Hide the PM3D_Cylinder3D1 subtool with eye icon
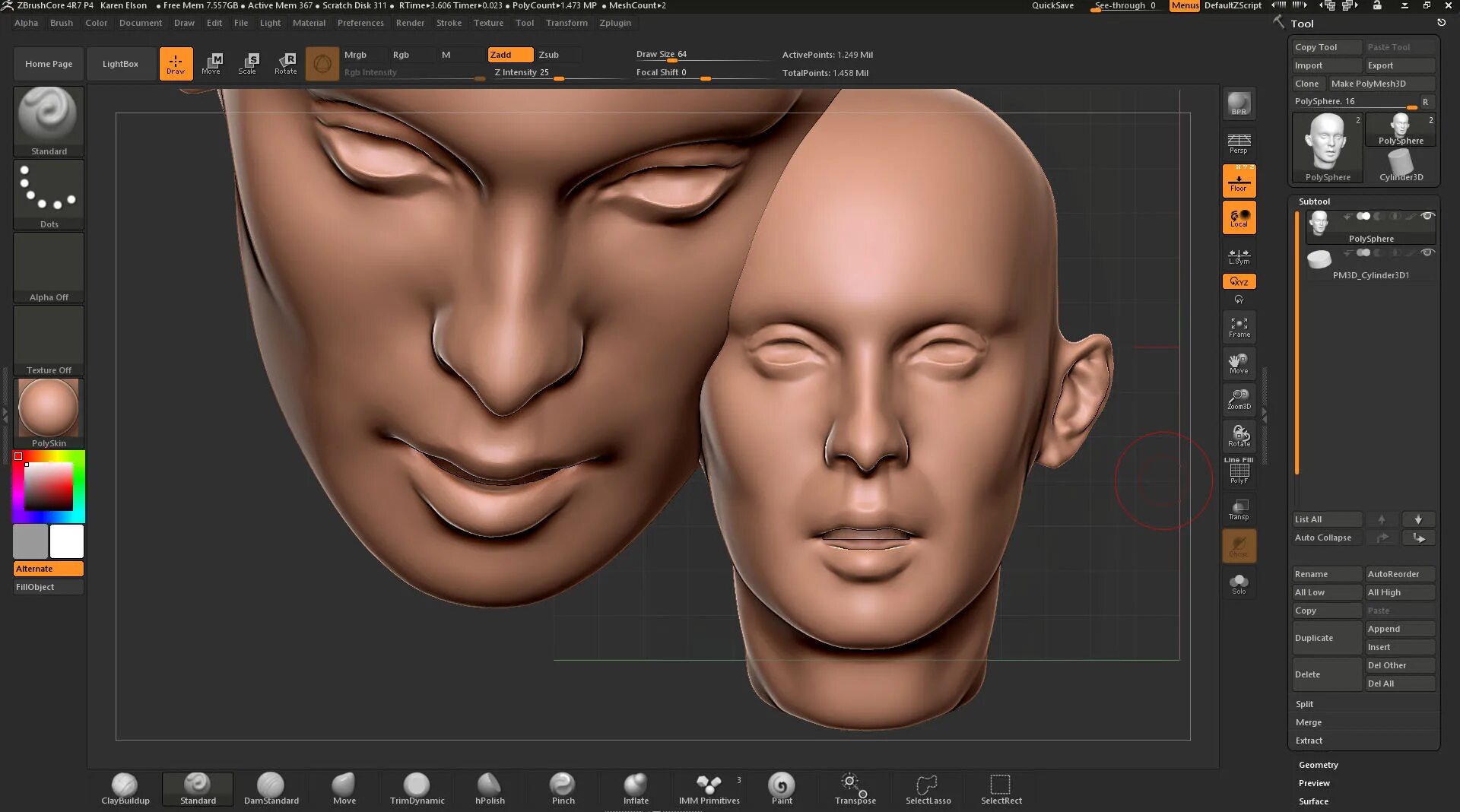The image size is (1460, 812). (x=1427, y=252)
